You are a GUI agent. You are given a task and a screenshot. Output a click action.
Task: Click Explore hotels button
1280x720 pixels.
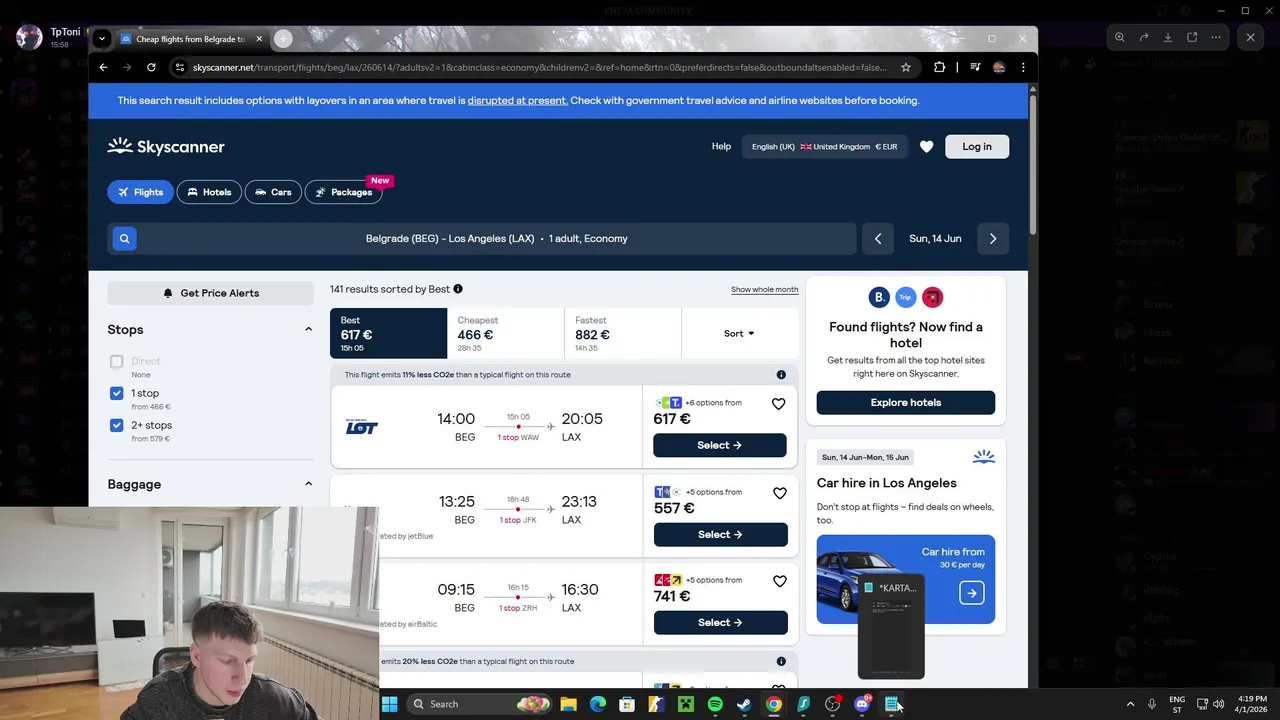pos(906,402)
